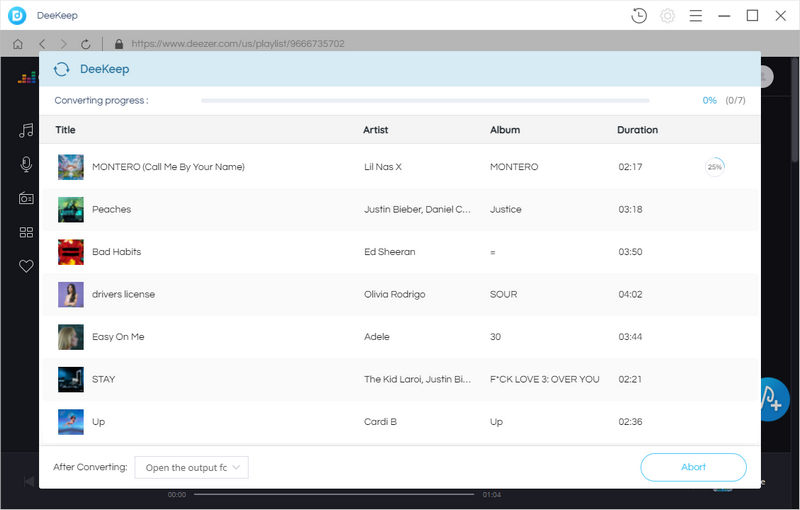Click the '(0/7)' converted count
The image size is (800, 510).
tap(735, 100)
